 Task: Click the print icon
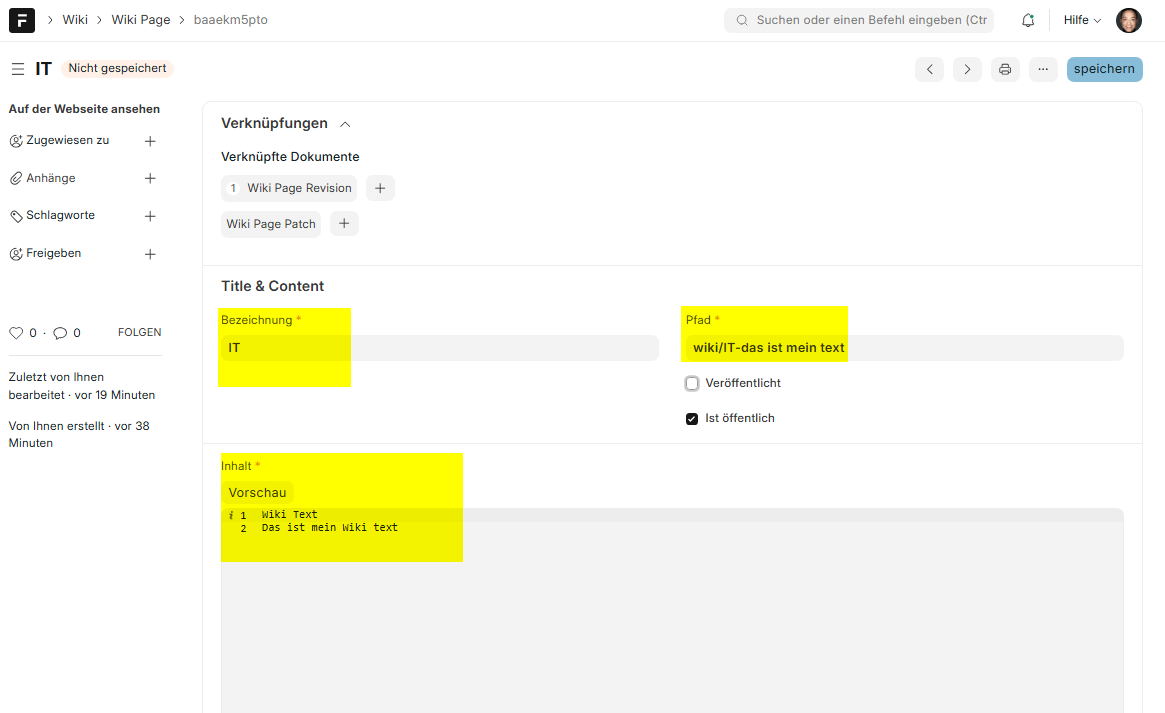(1004, 69)
